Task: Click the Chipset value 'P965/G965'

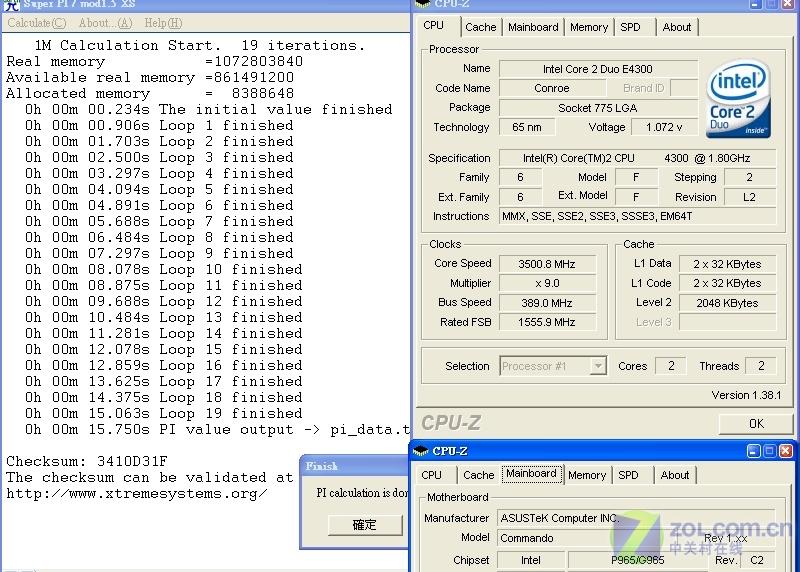Action: (638, 560)
